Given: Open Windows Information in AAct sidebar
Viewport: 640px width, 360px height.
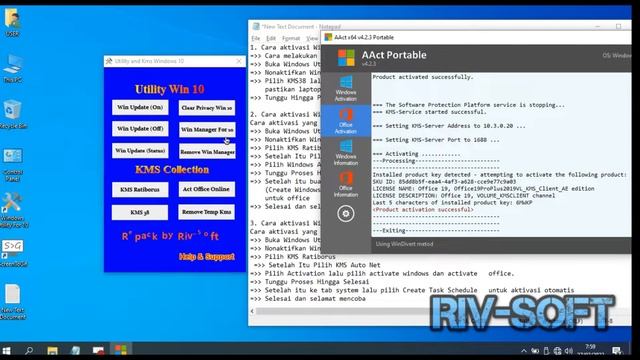Looking at the screenshot, I should point(346,153).
